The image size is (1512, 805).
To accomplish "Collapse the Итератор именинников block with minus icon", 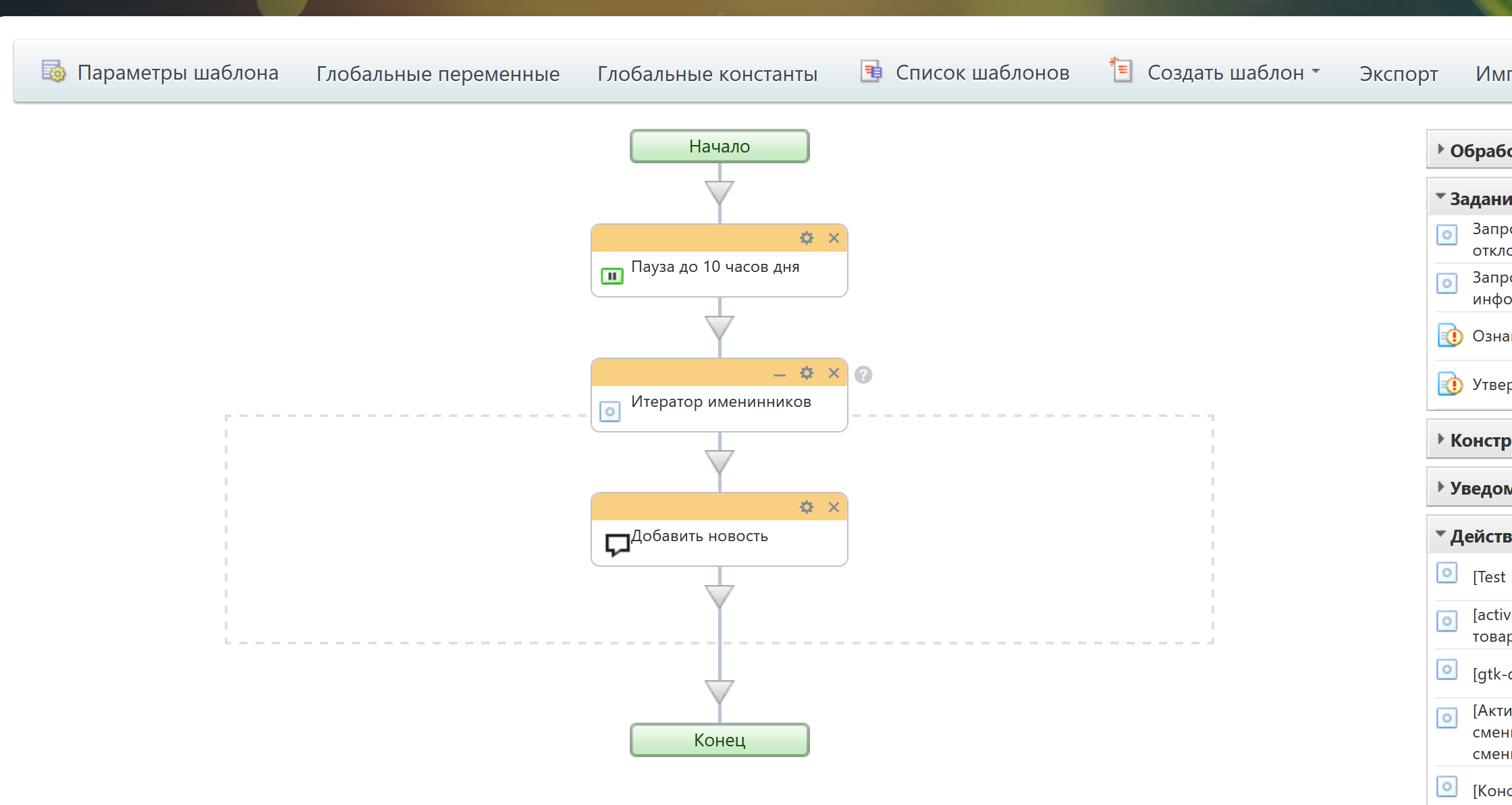I will pyautogui.click(x=780, y=374).
